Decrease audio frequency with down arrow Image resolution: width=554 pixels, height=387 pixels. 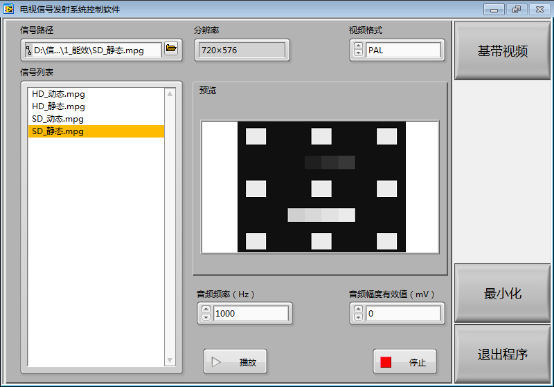206,317
